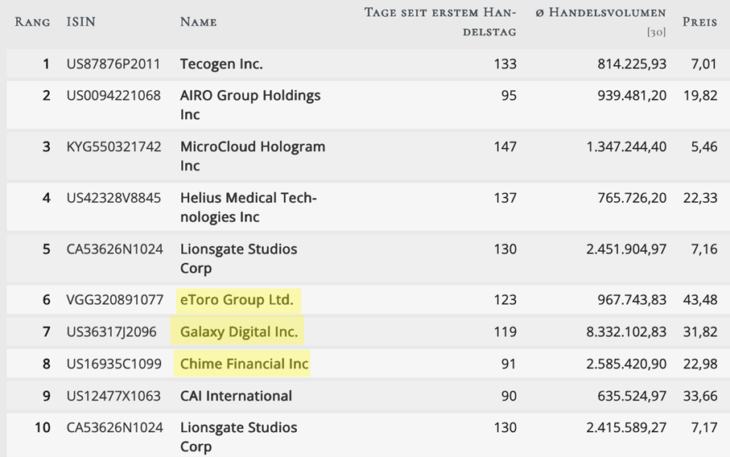
Task: Click the Name column header
Action: point(198,22)
